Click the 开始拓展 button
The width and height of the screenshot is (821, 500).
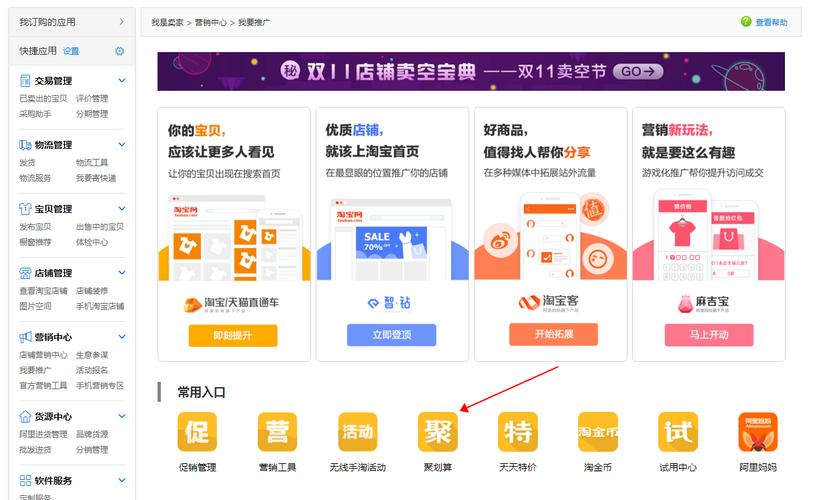tap(553, 334)
